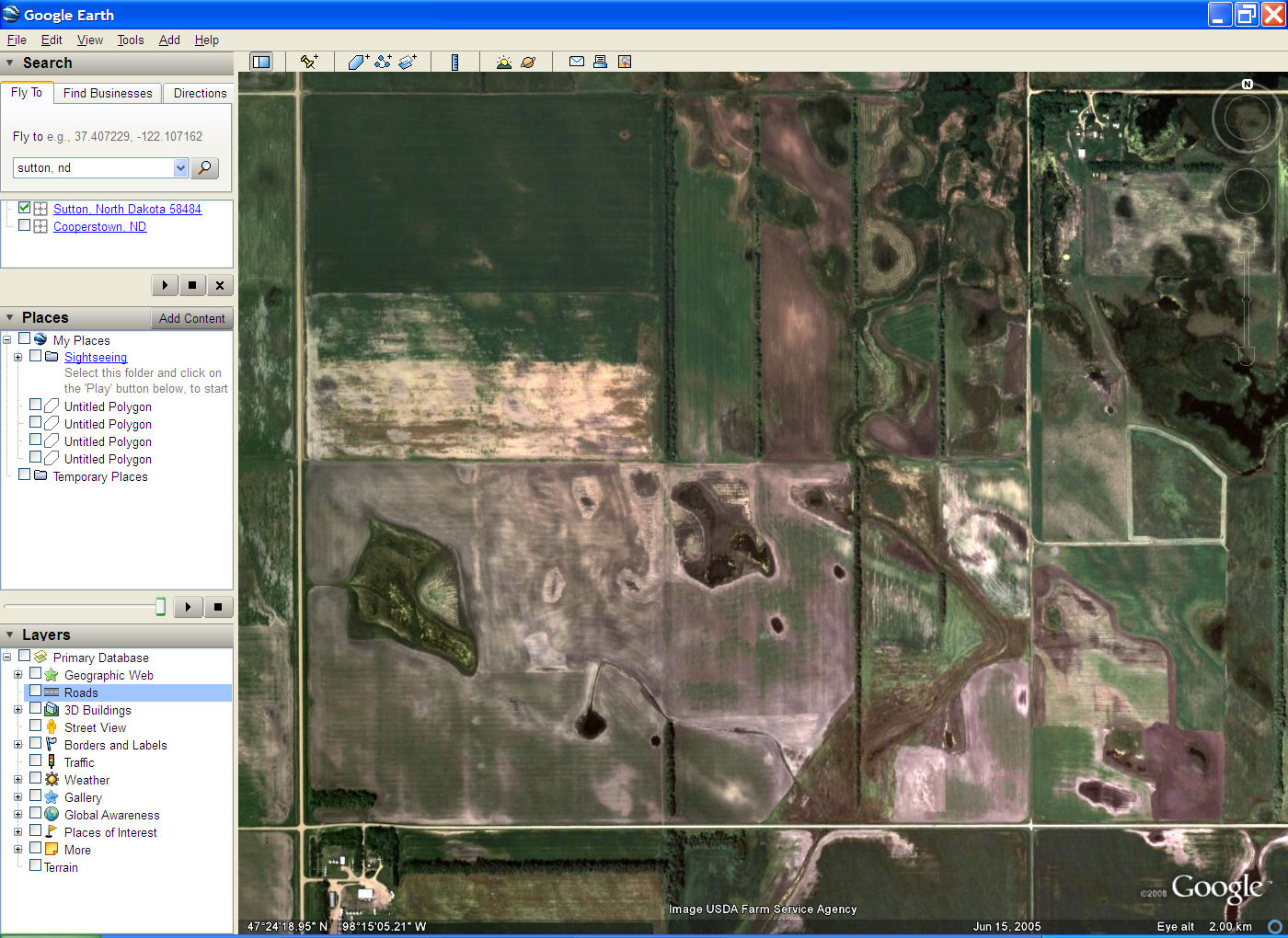Enable the Traffic layer checkbox
Image resolution: width=1288 pixels, height=938 pixels.
(35, 761)
